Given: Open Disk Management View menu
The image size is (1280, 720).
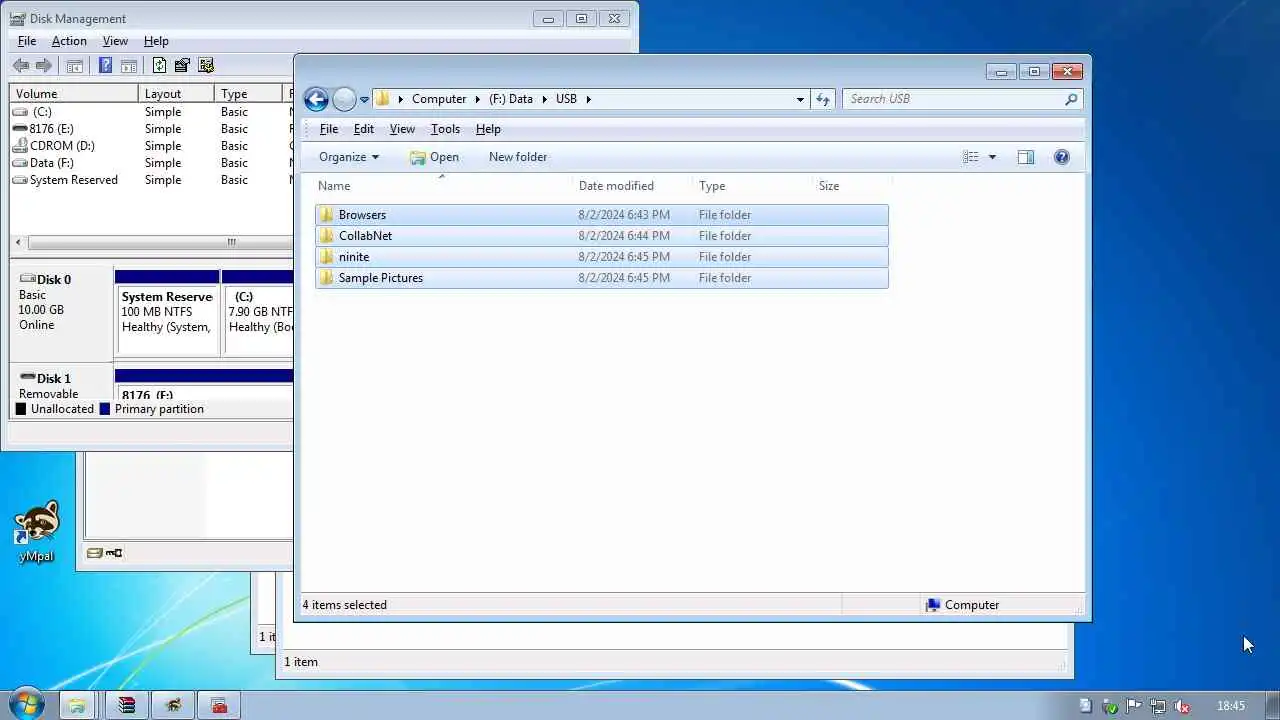Looking at the screenshot, I should pos(115,41).
